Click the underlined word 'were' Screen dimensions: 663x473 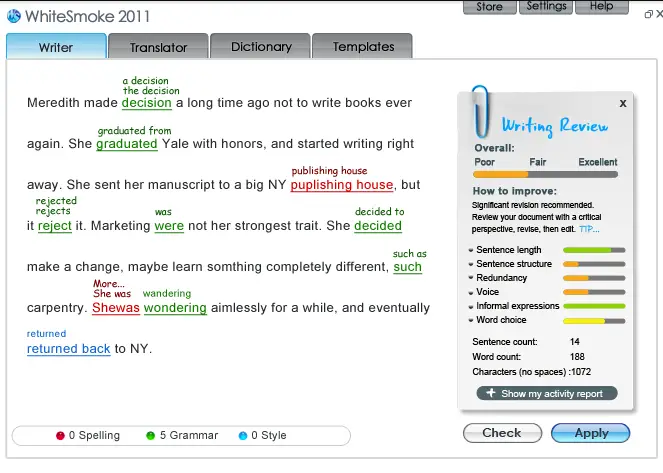tap(169, 226)
